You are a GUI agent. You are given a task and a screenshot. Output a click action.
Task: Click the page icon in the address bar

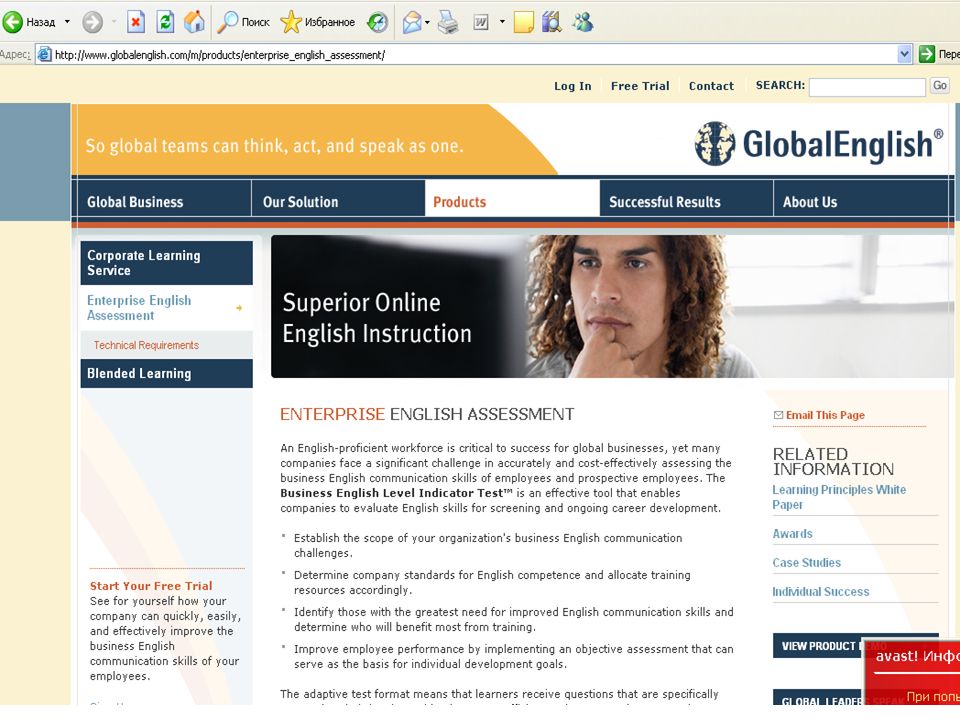pos(44,54)
